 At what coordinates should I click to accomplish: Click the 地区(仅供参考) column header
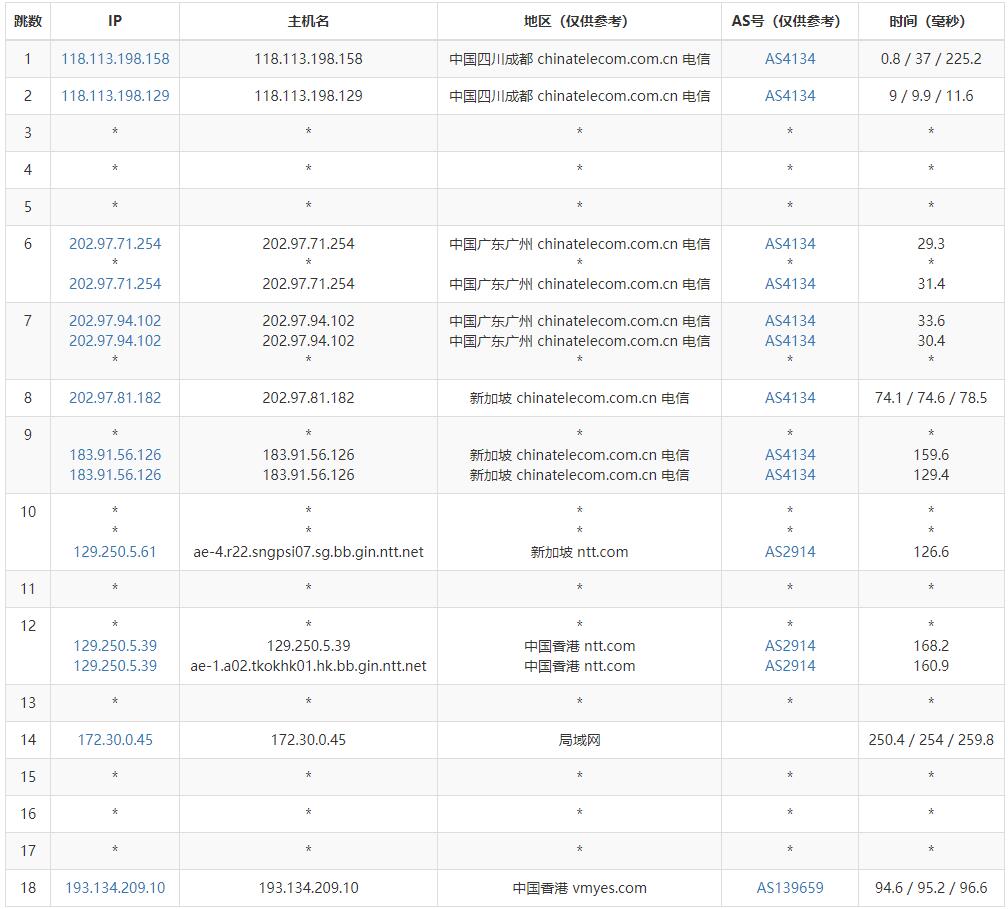[x=579, y=21]
